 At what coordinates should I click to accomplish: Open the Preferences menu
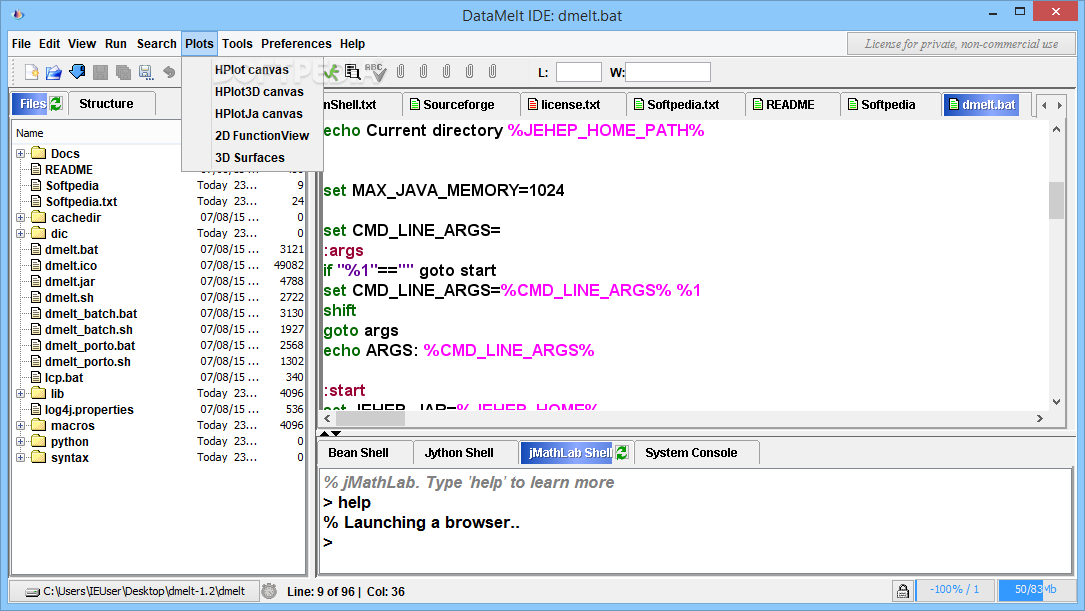tap(296, 44)
